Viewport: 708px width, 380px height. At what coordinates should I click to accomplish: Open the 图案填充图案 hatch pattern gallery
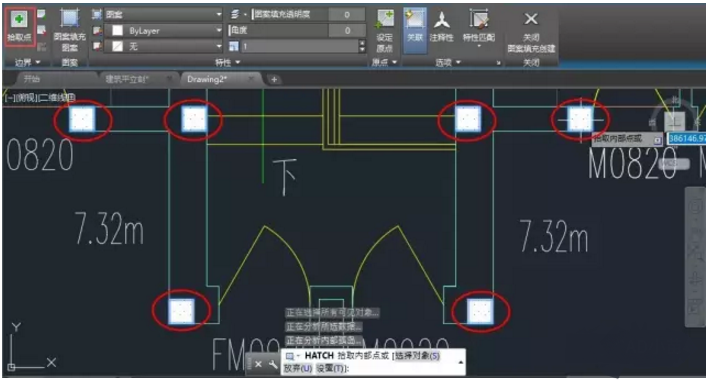(x=69, y=29)
